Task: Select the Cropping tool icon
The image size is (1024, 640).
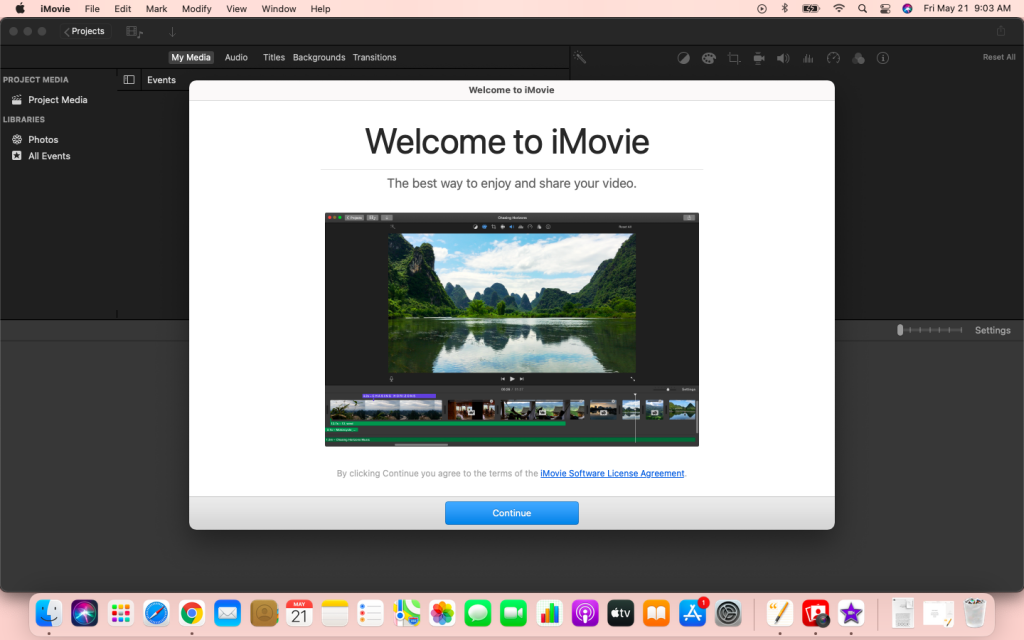Action: [x=733, y=58]
